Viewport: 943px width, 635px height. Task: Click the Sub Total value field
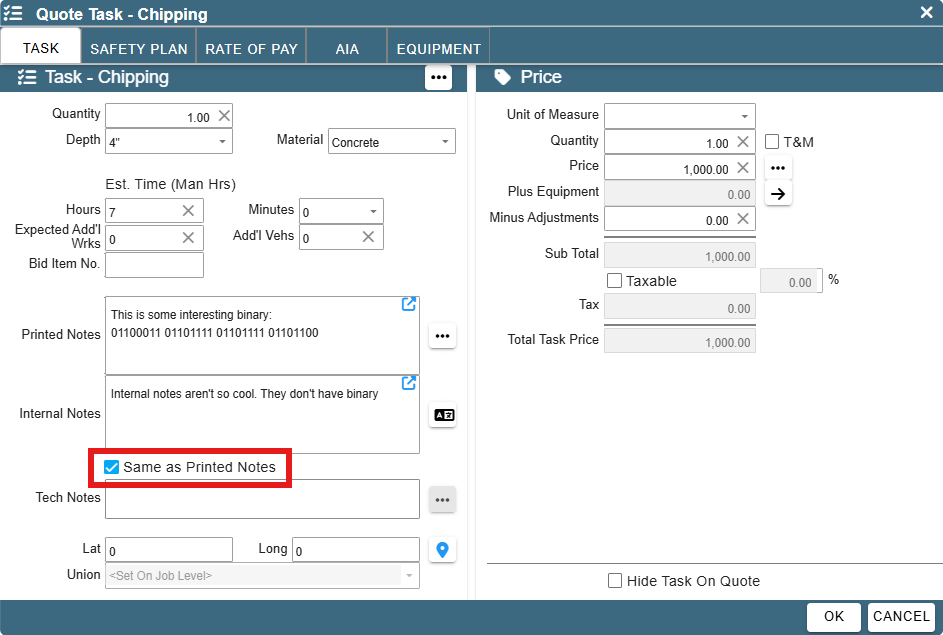[680, 255]
